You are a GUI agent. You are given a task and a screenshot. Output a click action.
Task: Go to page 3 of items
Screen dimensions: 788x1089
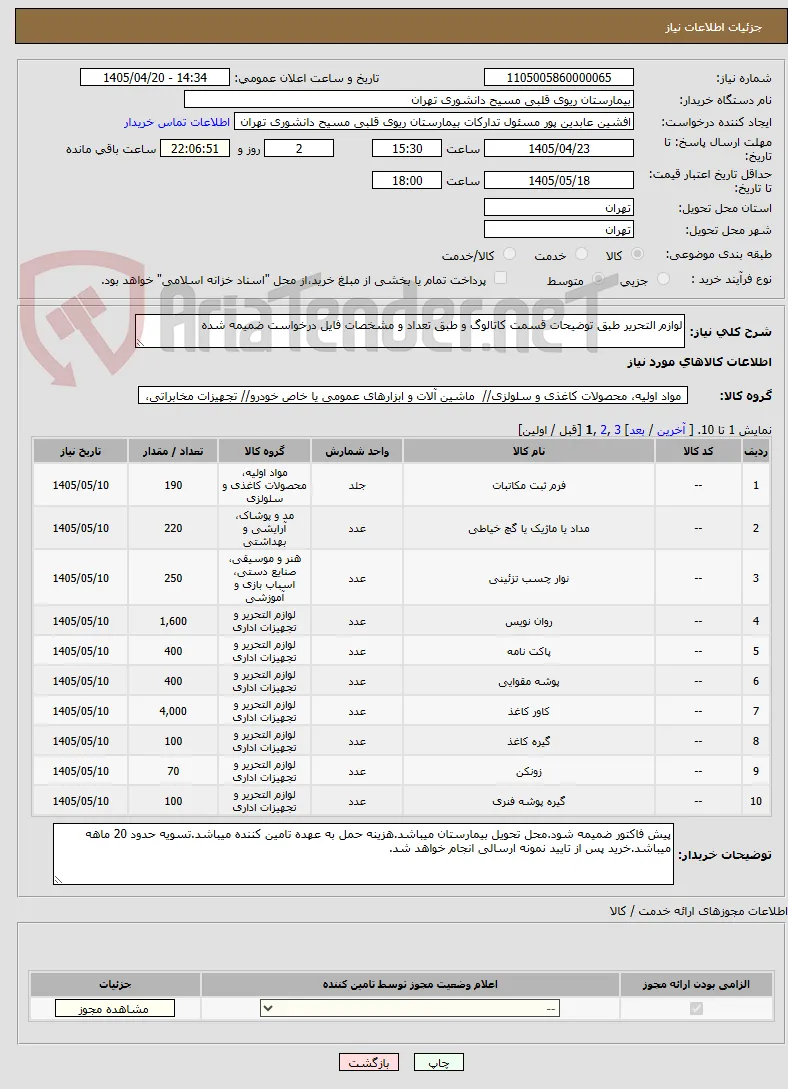[617, 430]
